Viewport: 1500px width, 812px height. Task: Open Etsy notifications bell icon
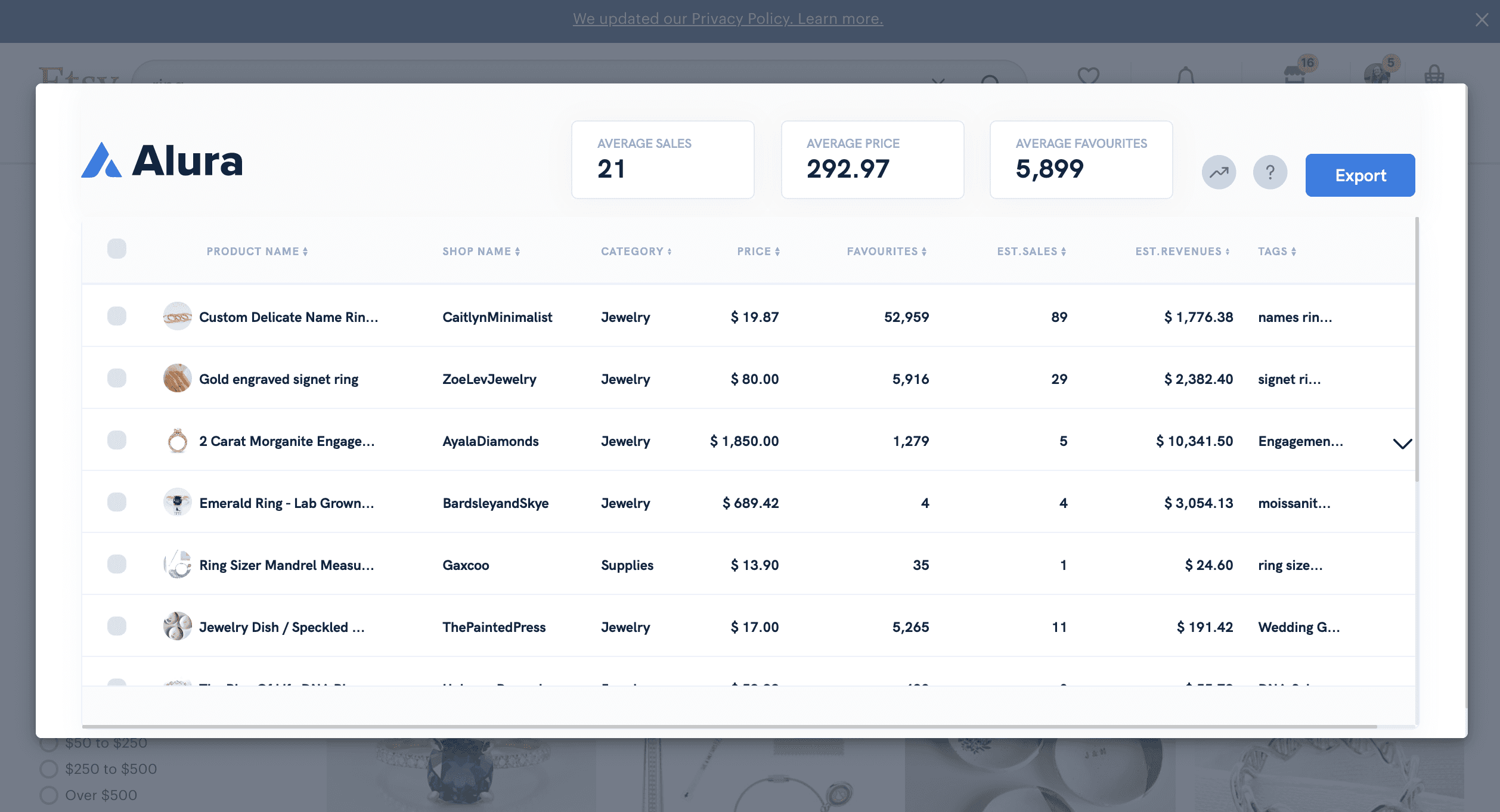tap(1186, 75)
